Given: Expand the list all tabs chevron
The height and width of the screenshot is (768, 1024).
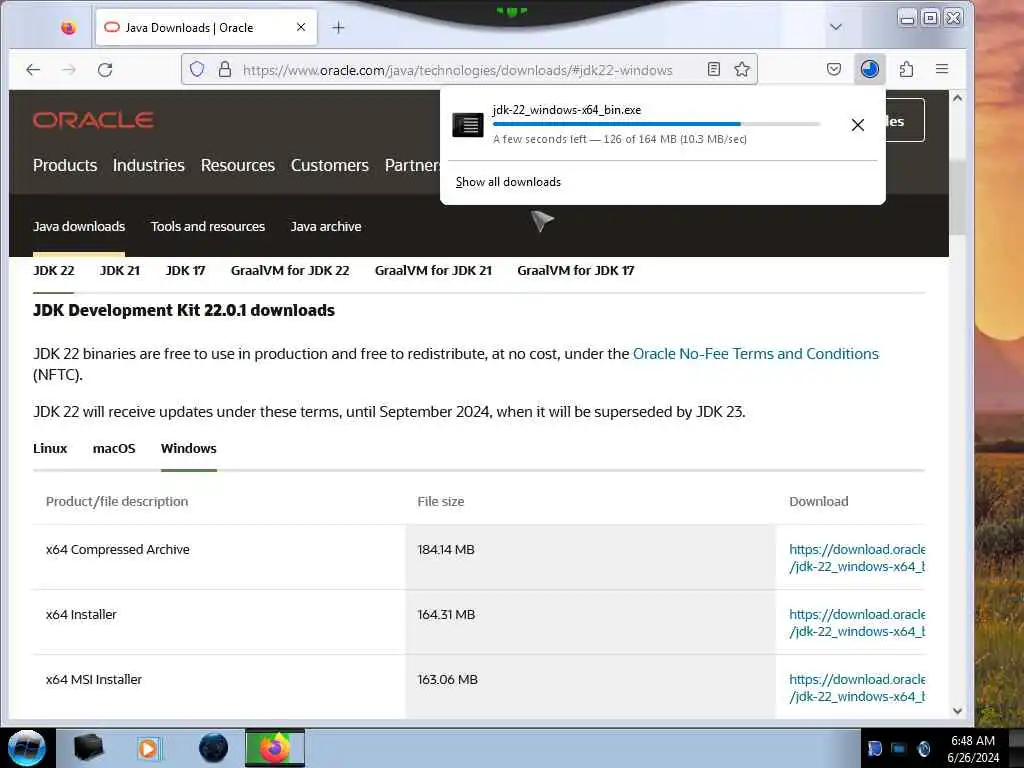Looking at the screenshot, I should [x=836, y=27].
